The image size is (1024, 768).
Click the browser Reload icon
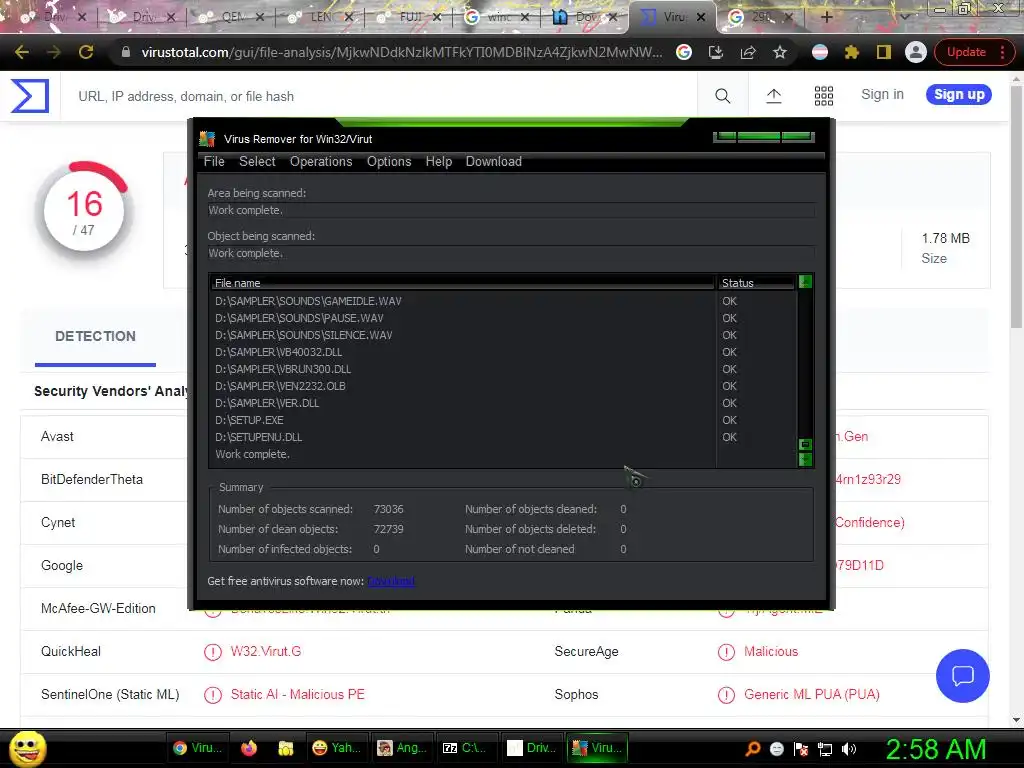pos(86,52)
